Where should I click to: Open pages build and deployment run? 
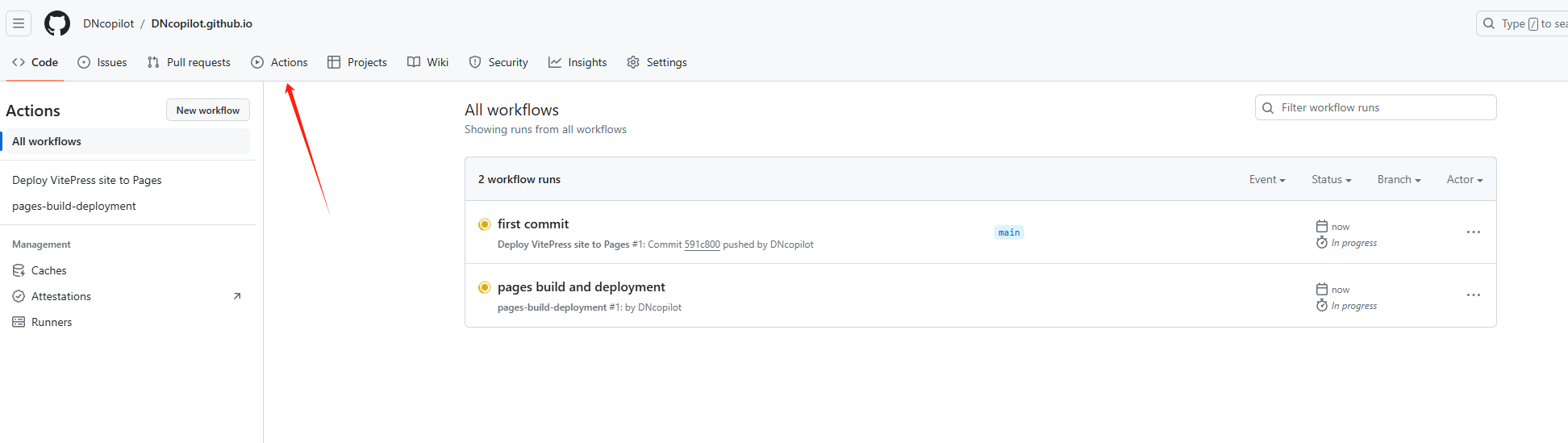582,286
